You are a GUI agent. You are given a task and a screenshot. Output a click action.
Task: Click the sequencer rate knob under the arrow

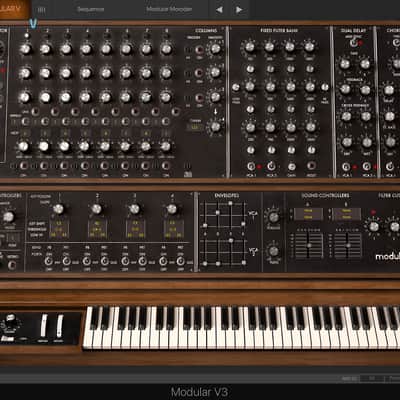[x=215, y=126]
